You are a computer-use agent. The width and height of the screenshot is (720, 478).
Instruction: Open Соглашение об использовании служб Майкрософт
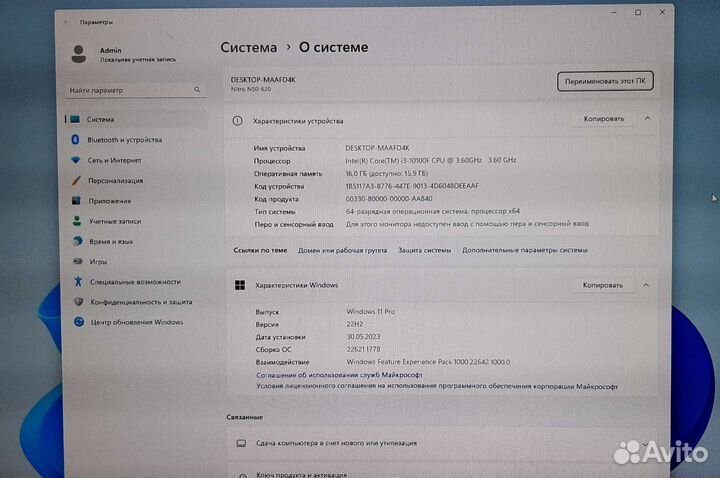point(339,375)
